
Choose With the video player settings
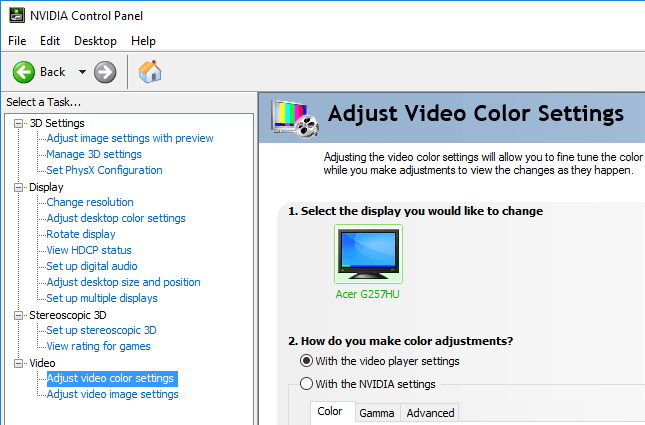[x=306, y=361]
